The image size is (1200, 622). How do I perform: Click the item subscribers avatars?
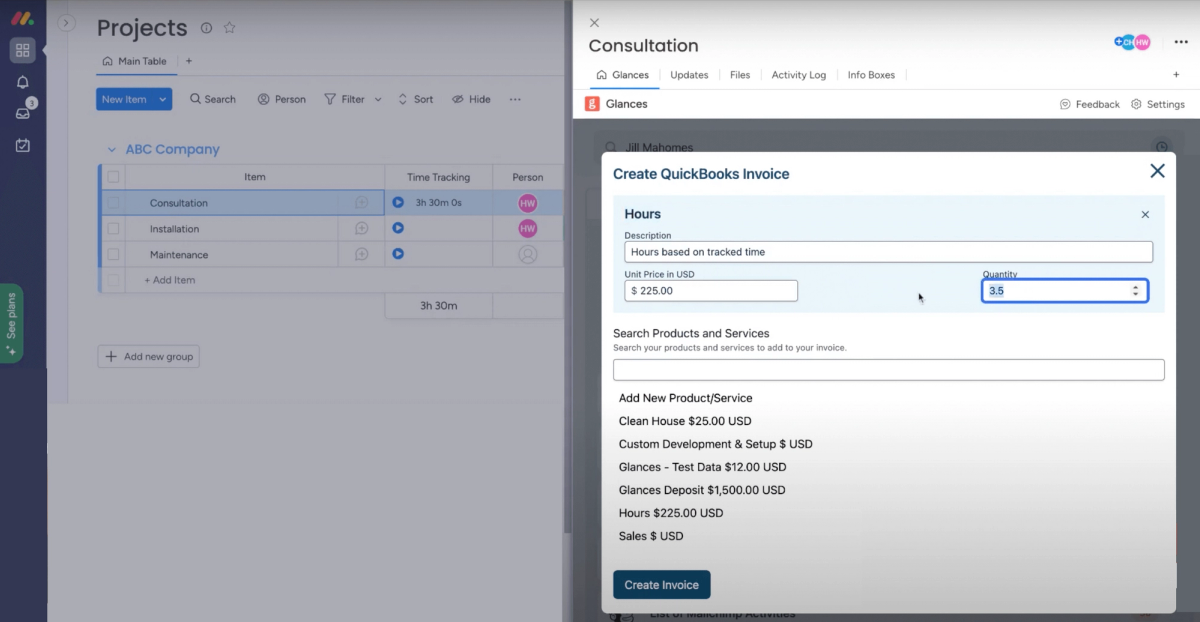[x=1133, y=42]
